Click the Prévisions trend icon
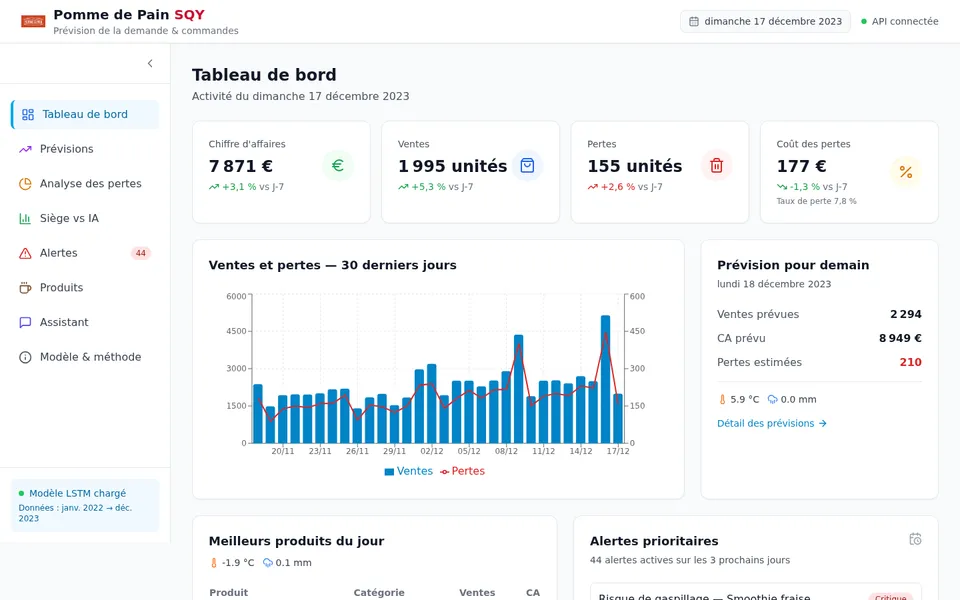The height and width of the screenshot is (600, 960). [25, 149]
